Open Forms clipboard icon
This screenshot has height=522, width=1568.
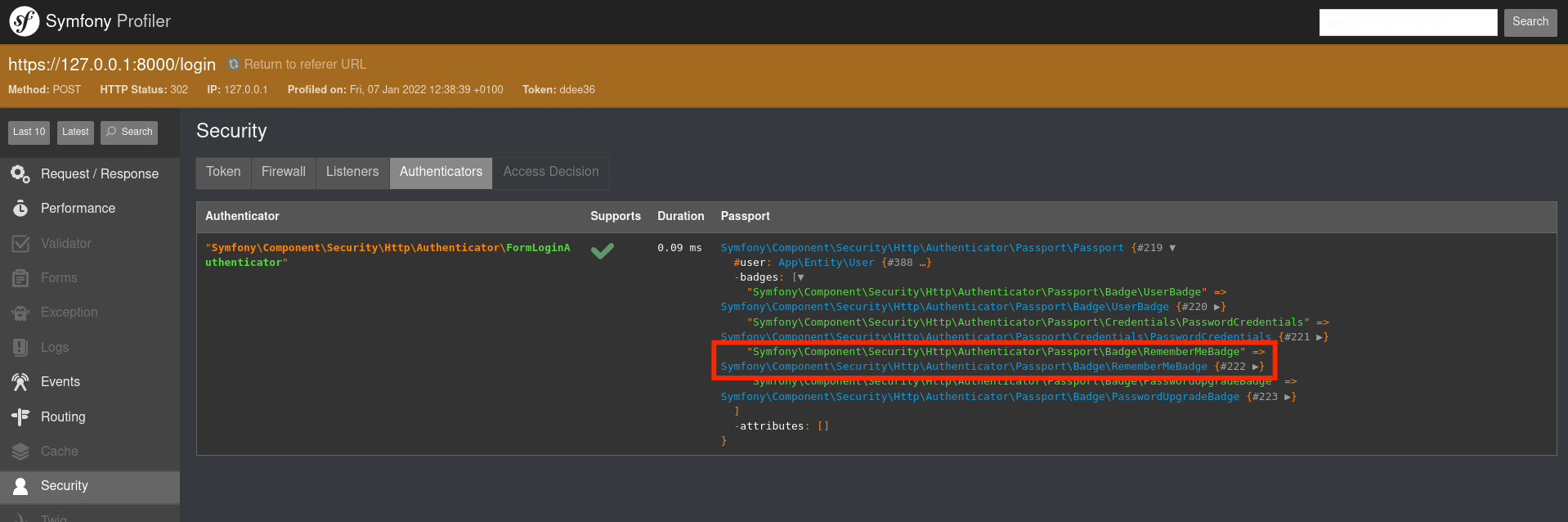coord(20,278)
